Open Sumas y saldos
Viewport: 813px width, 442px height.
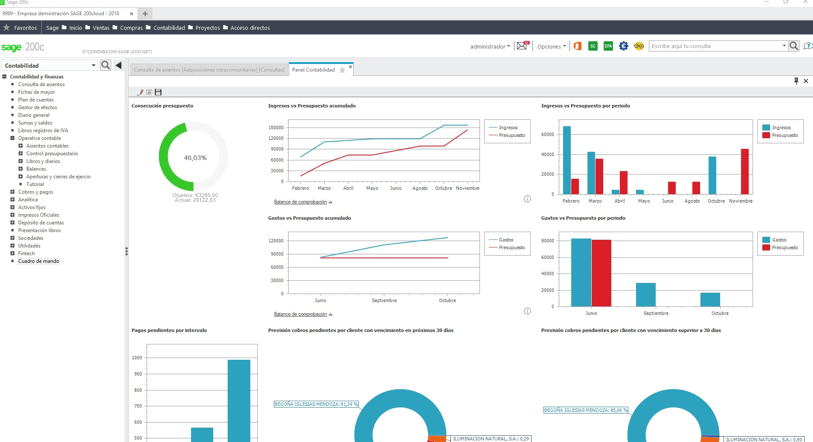coord(35,123)
